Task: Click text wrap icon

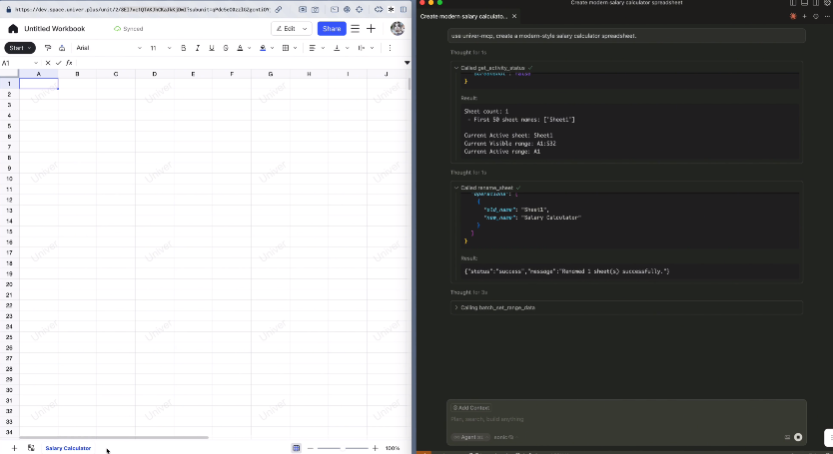Action: click(x=361, y=48)
